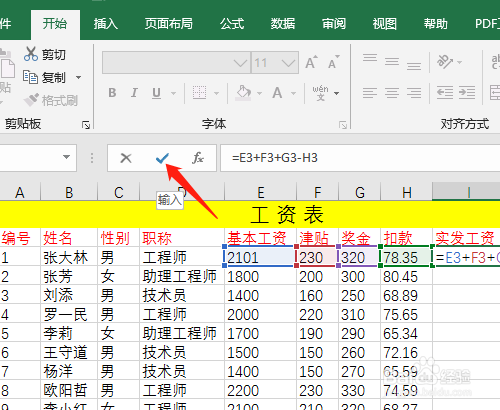
Task: Click the cell containing 罗一民
Action: click(x=69, y=314)
